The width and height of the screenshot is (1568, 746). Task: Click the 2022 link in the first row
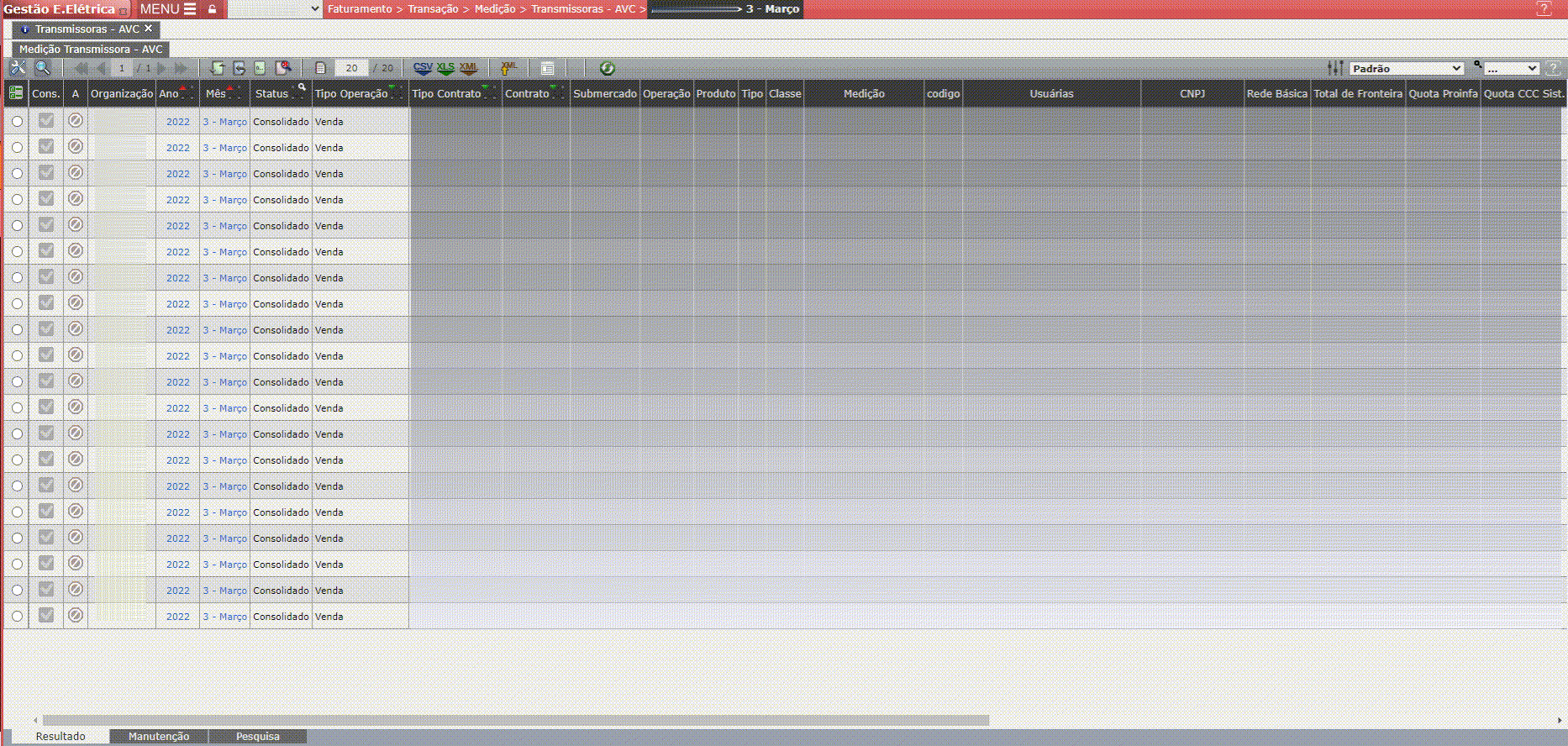(x=177, y=122)
